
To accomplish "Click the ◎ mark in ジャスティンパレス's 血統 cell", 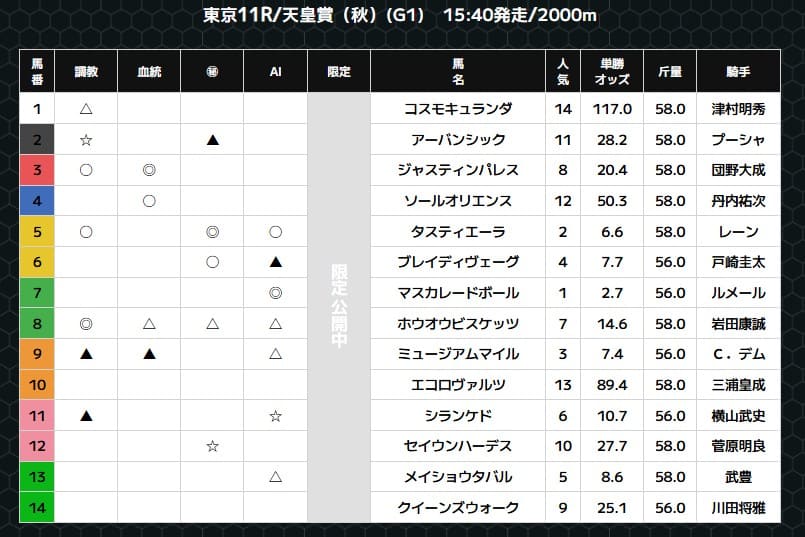I will (x=149, y=170).
